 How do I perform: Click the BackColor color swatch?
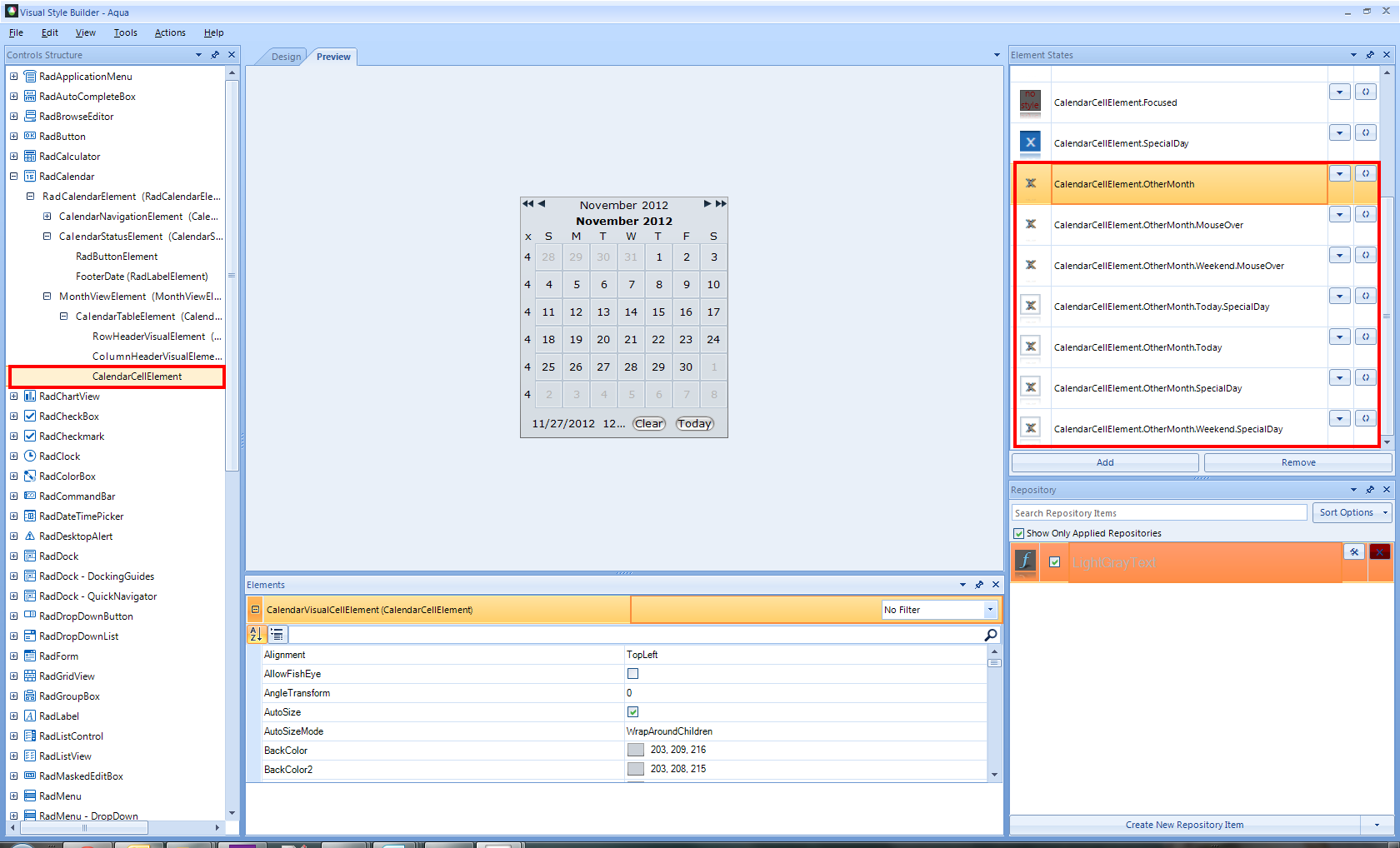[636, 750]
